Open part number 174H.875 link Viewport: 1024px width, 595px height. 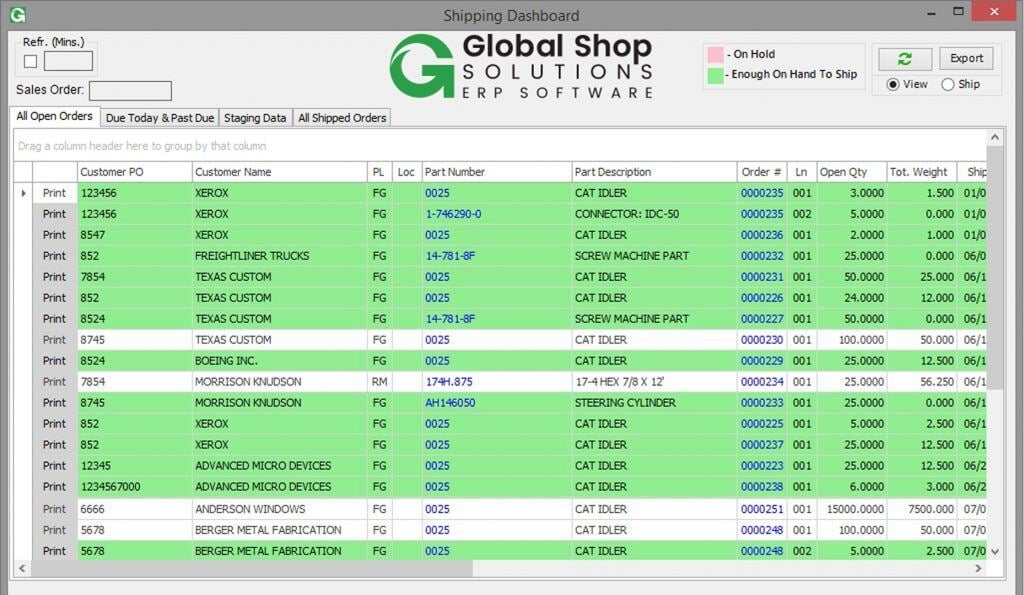[x=449, y=381]
